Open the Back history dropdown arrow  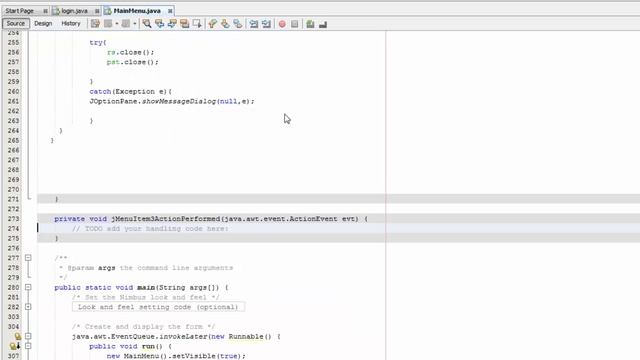point(117,24)
